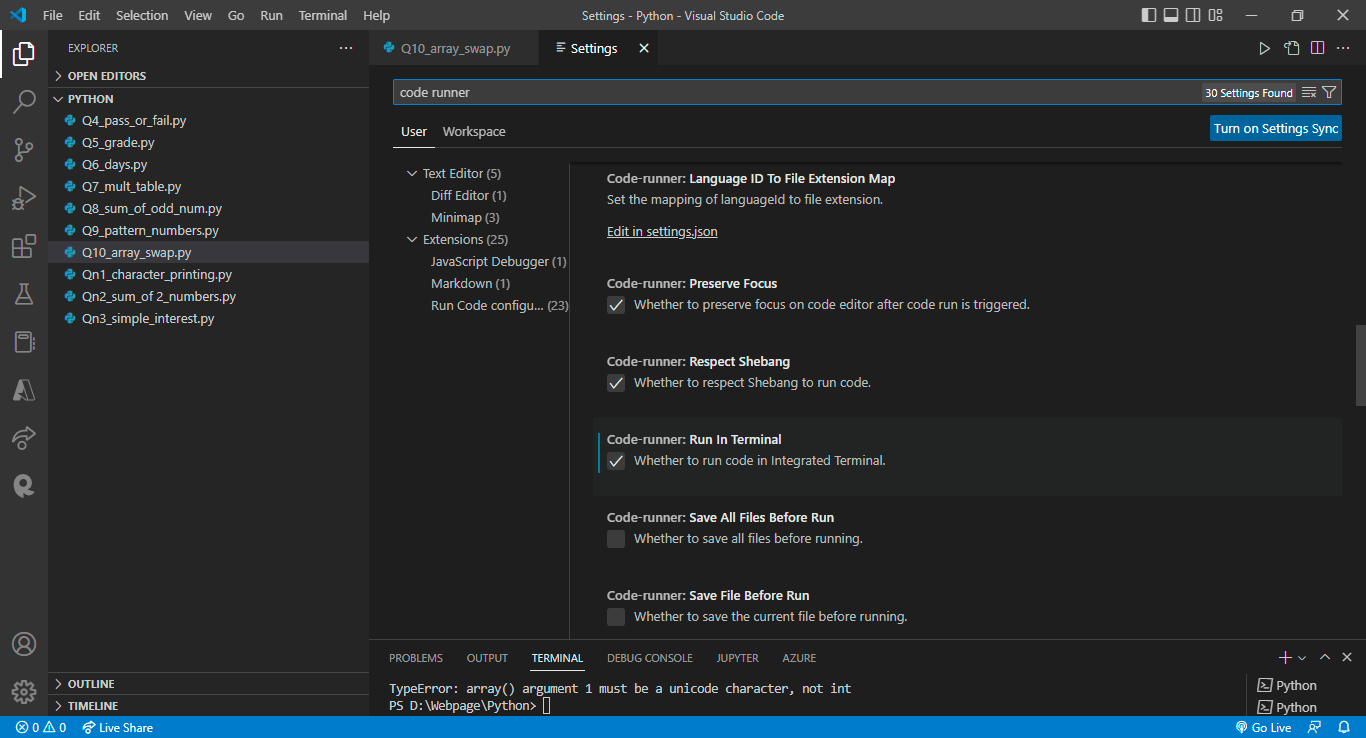Viewport: 1366px width, 738px height.
Task: Click Go Live in status bar
Action: (1264, 727)
